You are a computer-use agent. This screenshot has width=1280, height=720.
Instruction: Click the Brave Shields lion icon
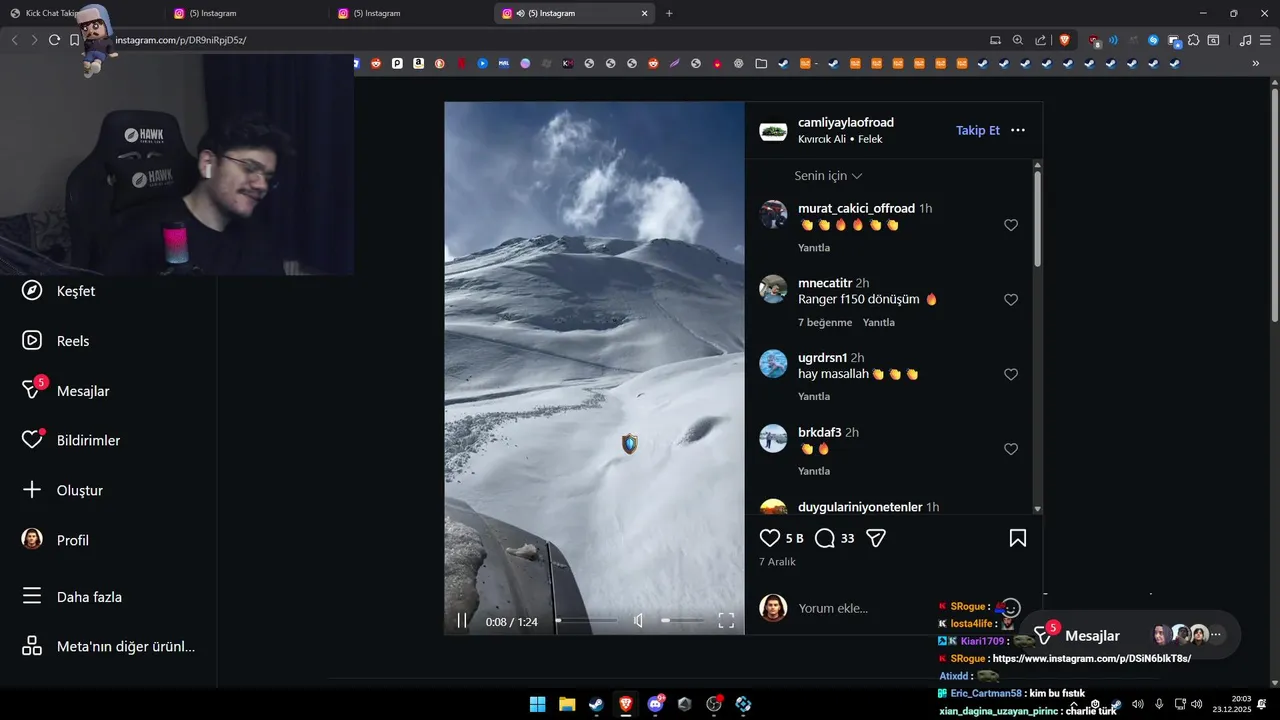pyautogui.click(x=1065, y=40)
